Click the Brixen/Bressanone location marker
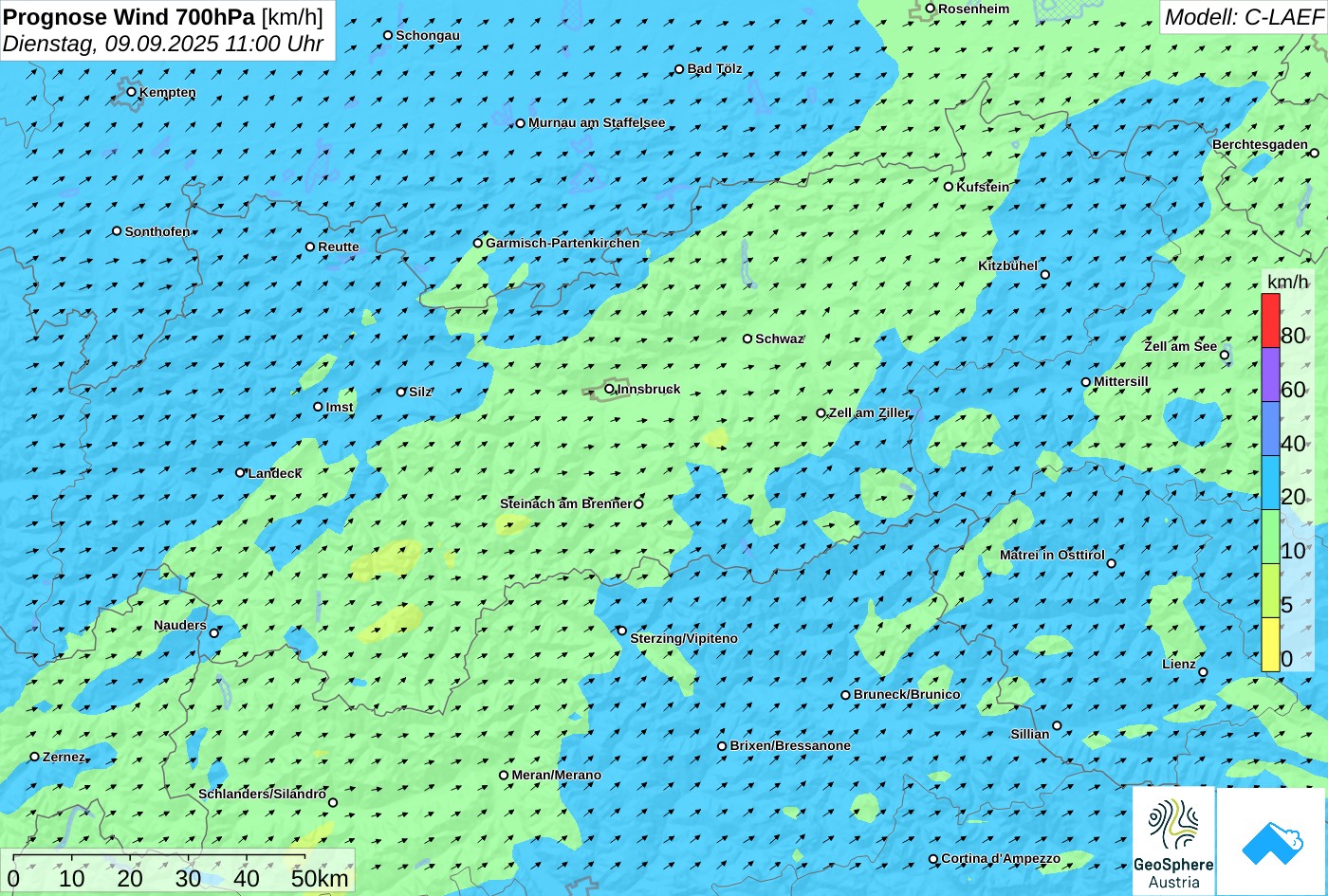This screenshot has width=1328, height=896. pos(722,746)
